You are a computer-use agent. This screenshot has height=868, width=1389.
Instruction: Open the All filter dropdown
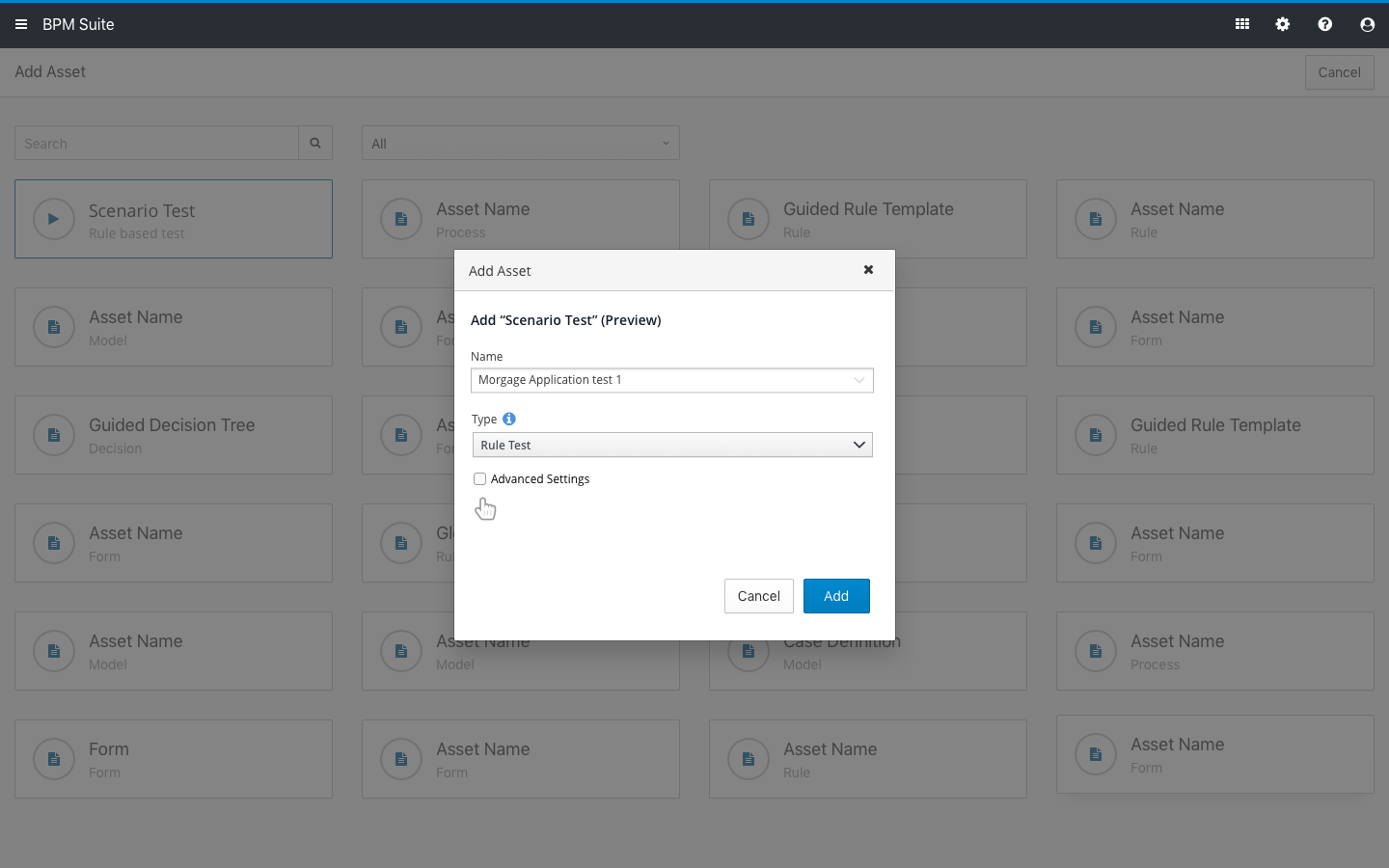pyautogui.click(x=521, y=143)
